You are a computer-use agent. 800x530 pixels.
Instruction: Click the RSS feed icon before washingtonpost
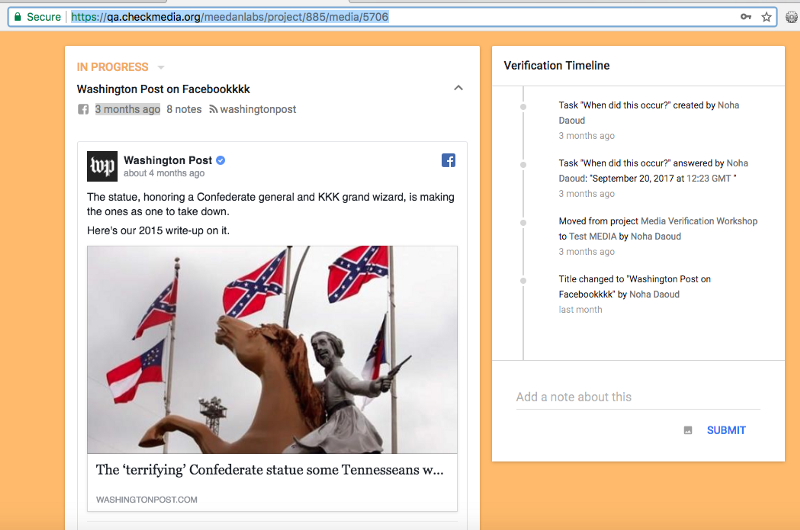click(213, 109)
